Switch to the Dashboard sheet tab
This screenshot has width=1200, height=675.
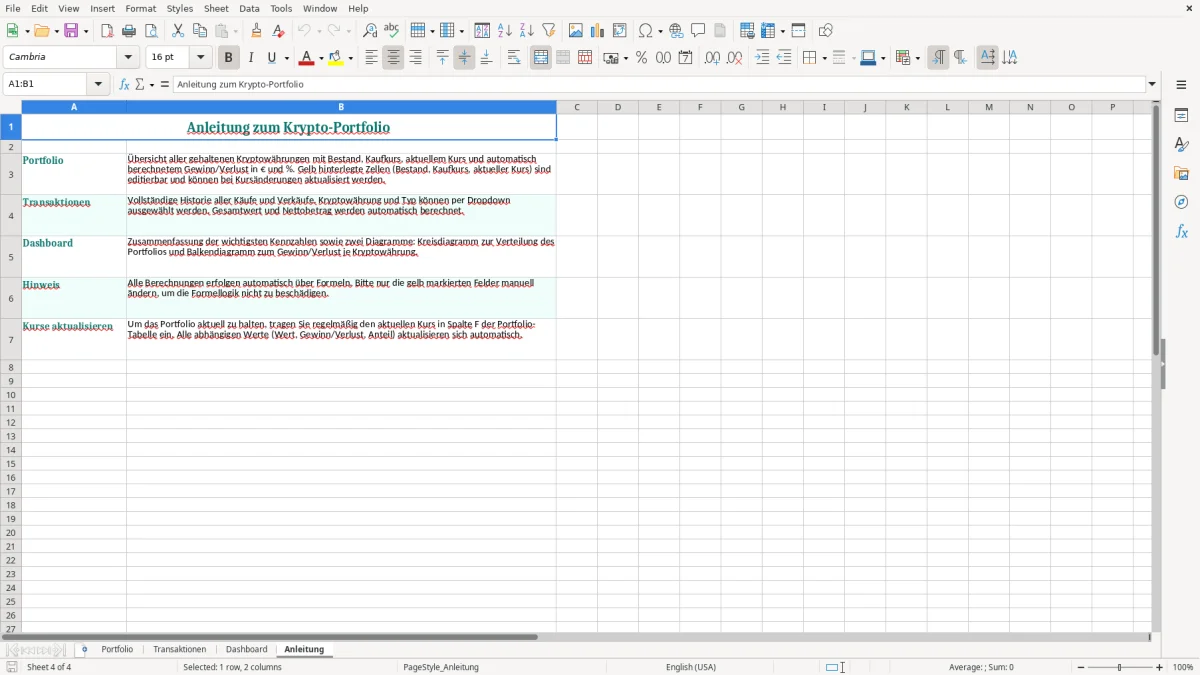coord(246,650)
